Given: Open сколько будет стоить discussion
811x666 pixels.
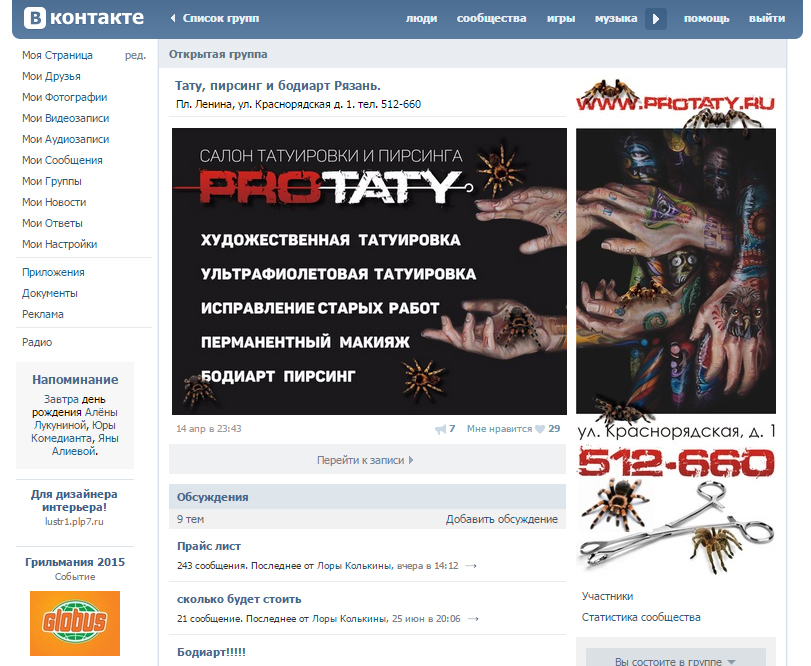Looking at the screenshot, I should (x=239, y=599).
